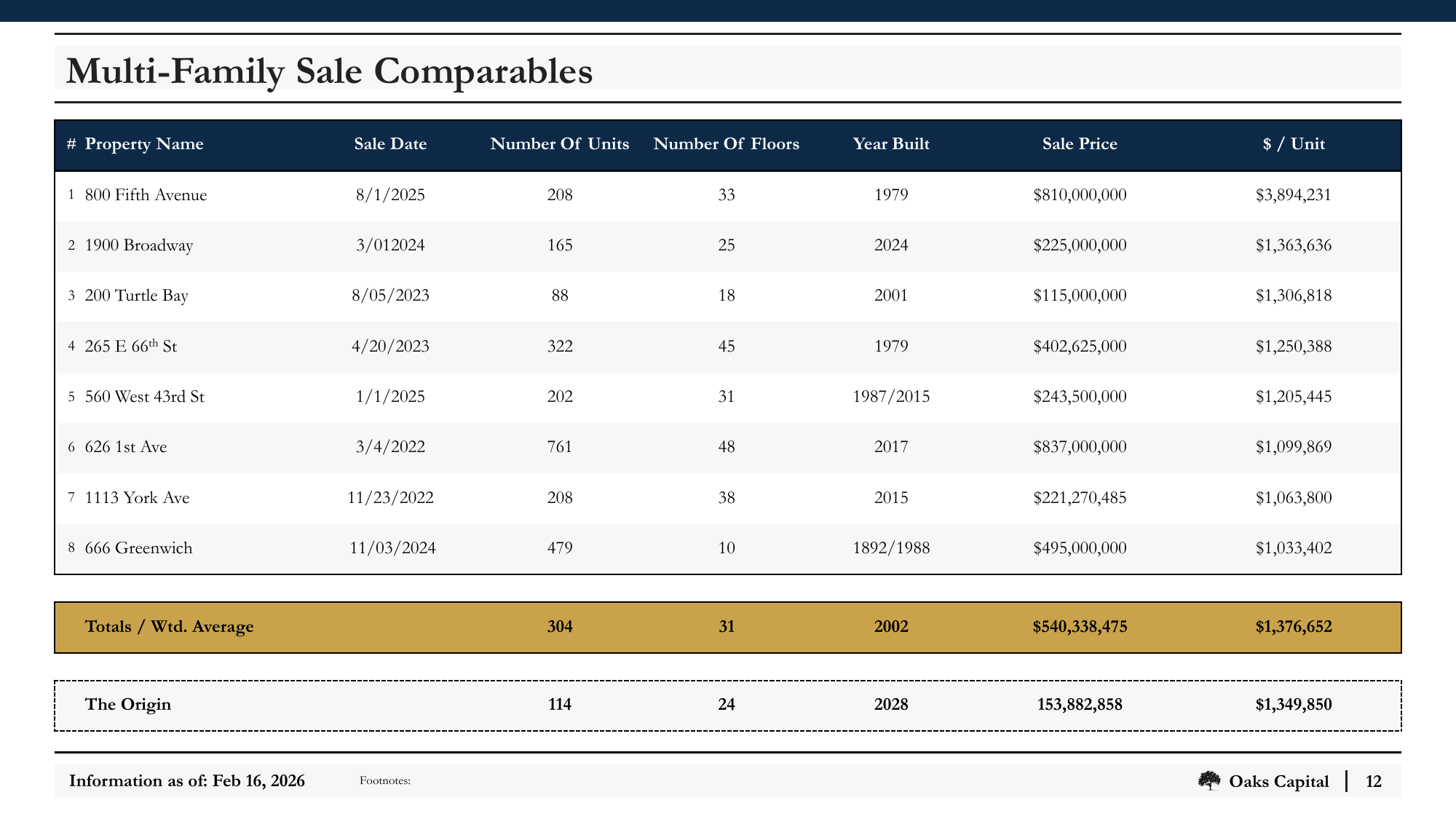
Task: Click the Oaks Capital tree logo icon
Action: click(1209, 781)
